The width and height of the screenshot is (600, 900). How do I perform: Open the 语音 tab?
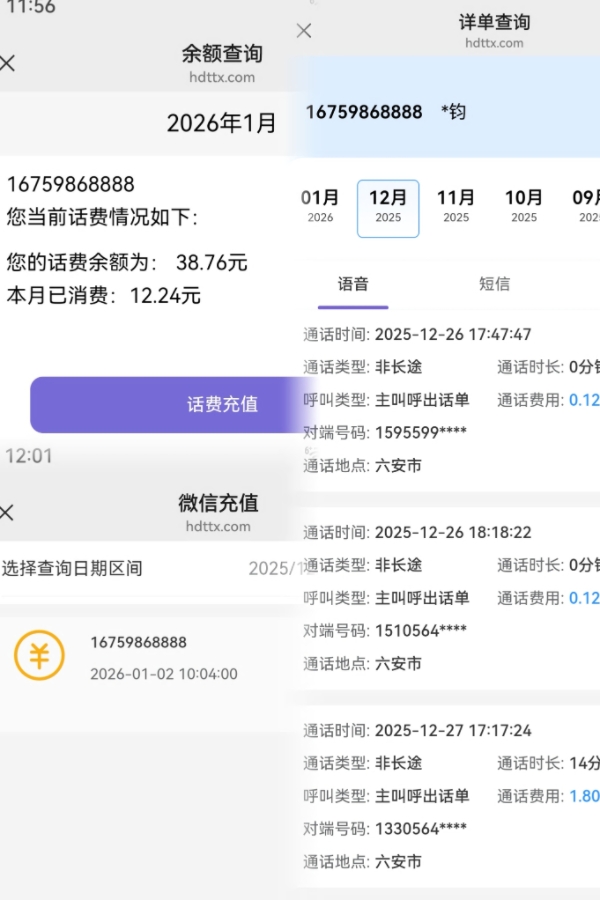353,284
